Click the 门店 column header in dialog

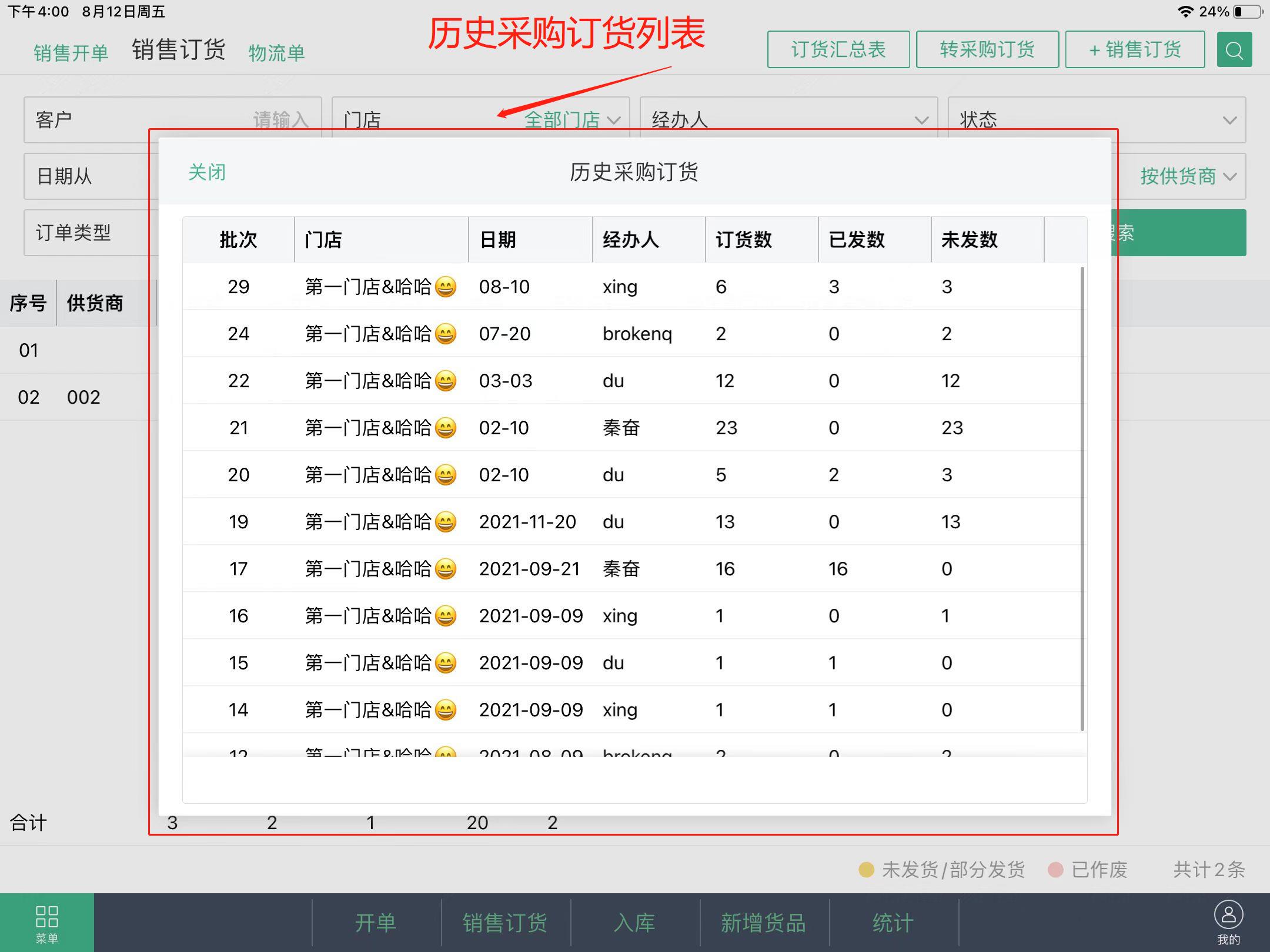(382, 240)
